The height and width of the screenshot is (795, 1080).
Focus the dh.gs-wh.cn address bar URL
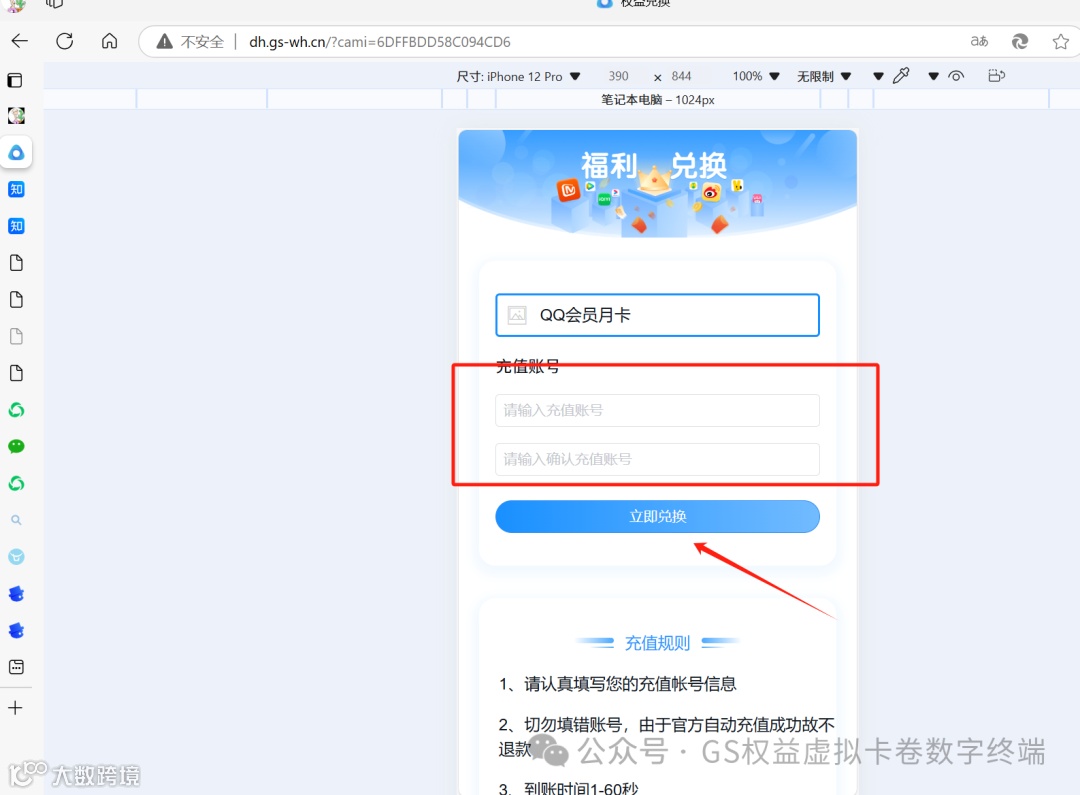380,42
